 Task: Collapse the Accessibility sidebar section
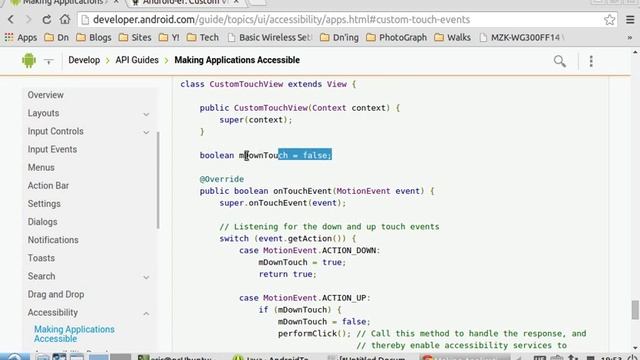pyautogui.click(x=146, y=313)
